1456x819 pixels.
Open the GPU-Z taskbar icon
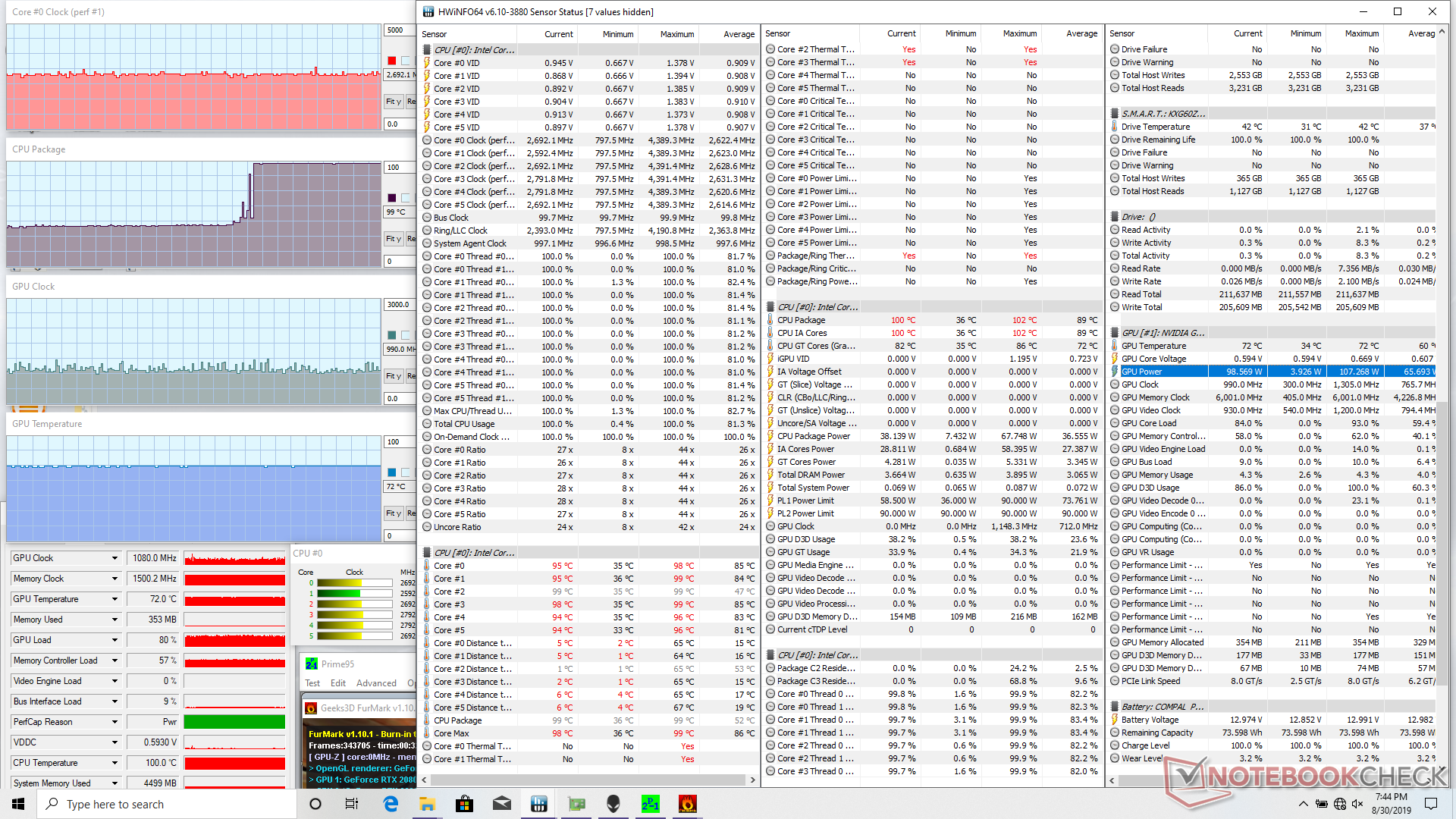click(576, 804)
